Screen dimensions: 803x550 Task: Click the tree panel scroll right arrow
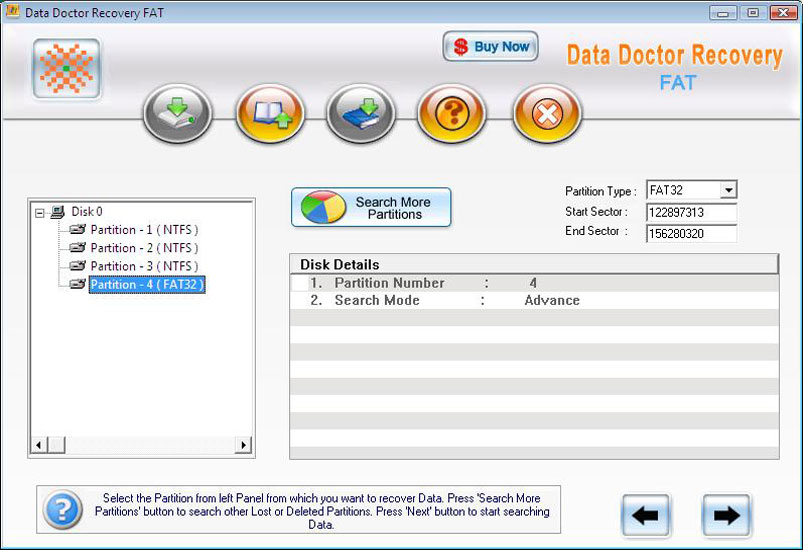tap(243, 445)
